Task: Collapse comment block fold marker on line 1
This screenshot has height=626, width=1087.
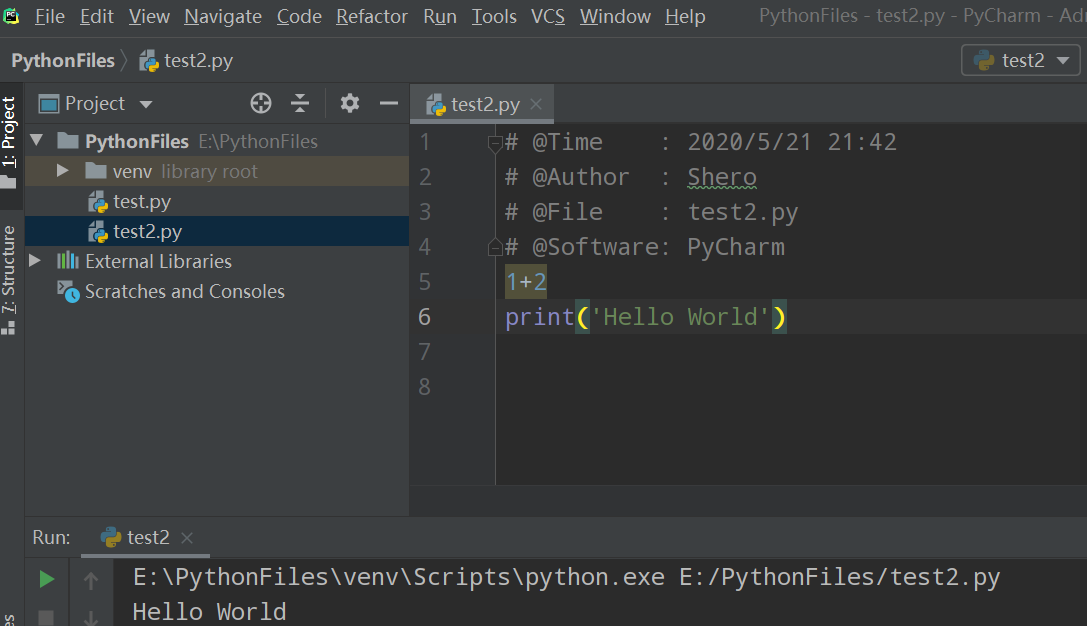Action: [495, 144]
